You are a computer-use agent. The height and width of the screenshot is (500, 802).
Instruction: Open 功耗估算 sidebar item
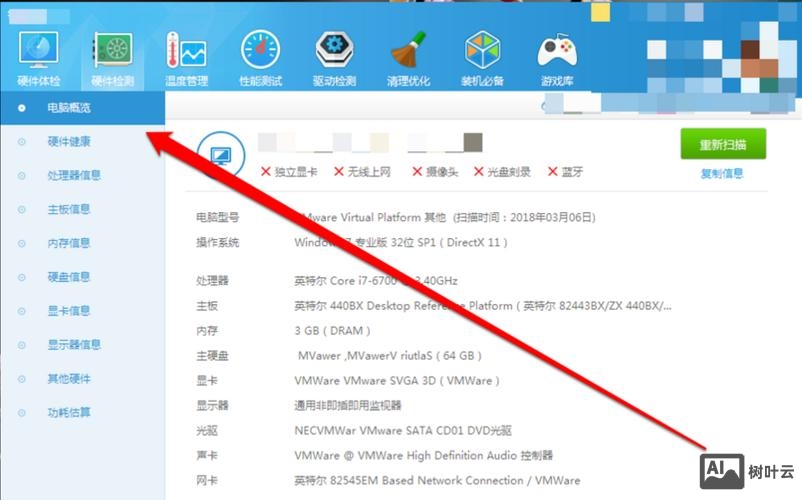pyautogui.click(x=69, y=413)
